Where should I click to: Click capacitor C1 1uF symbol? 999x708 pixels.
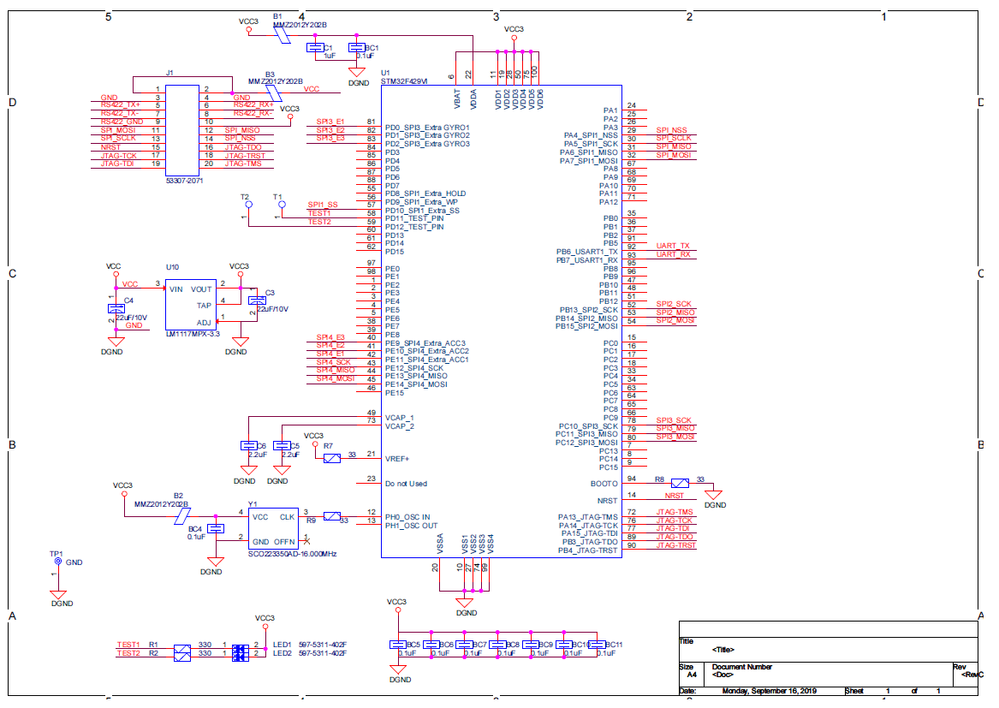pos(315,47)
